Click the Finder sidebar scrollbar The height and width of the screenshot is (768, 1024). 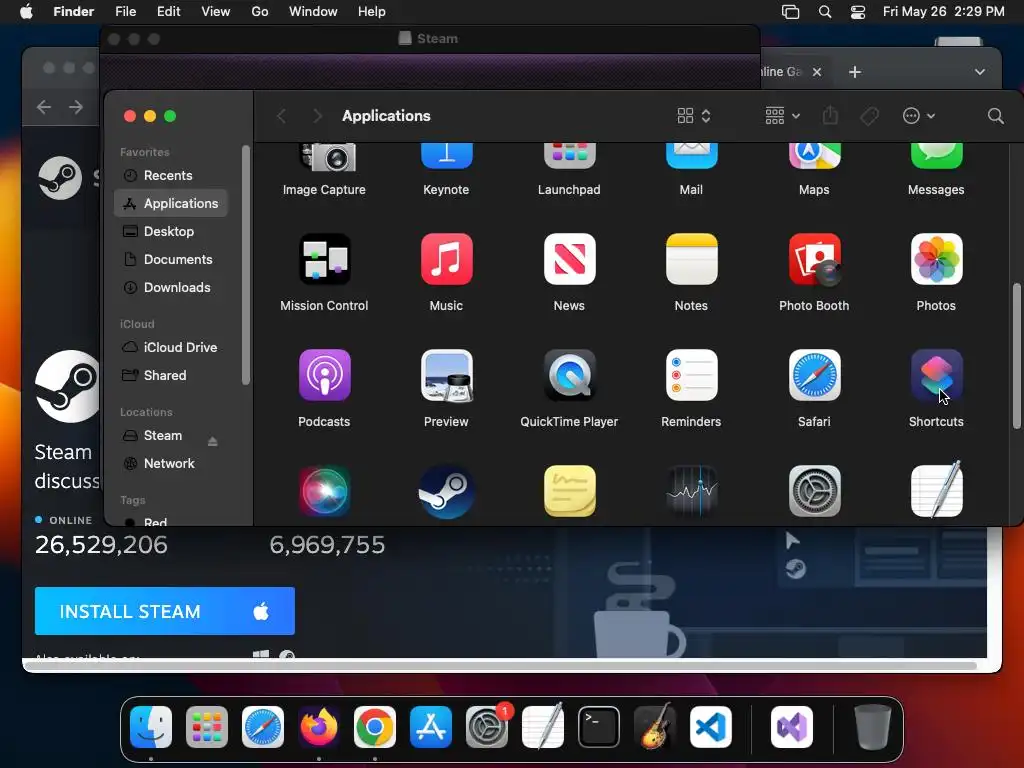[x=246, y=265]
